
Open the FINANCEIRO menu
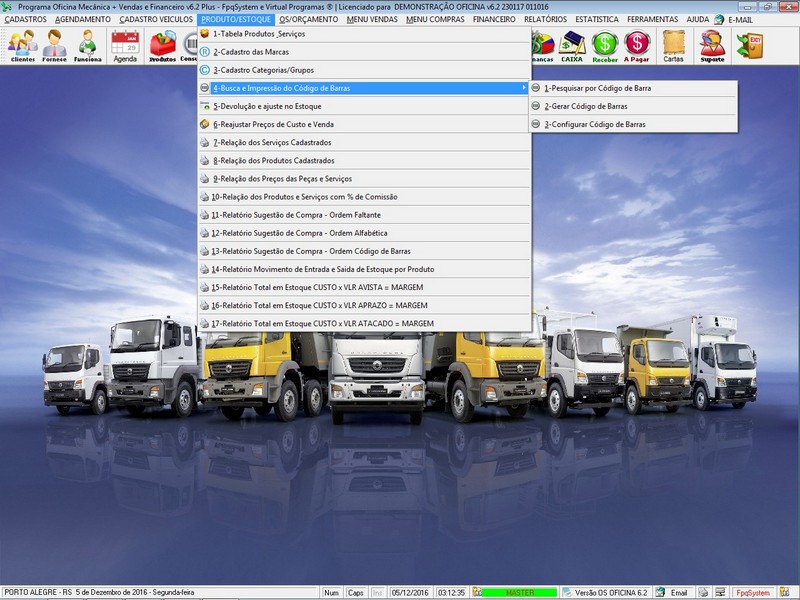494,19
